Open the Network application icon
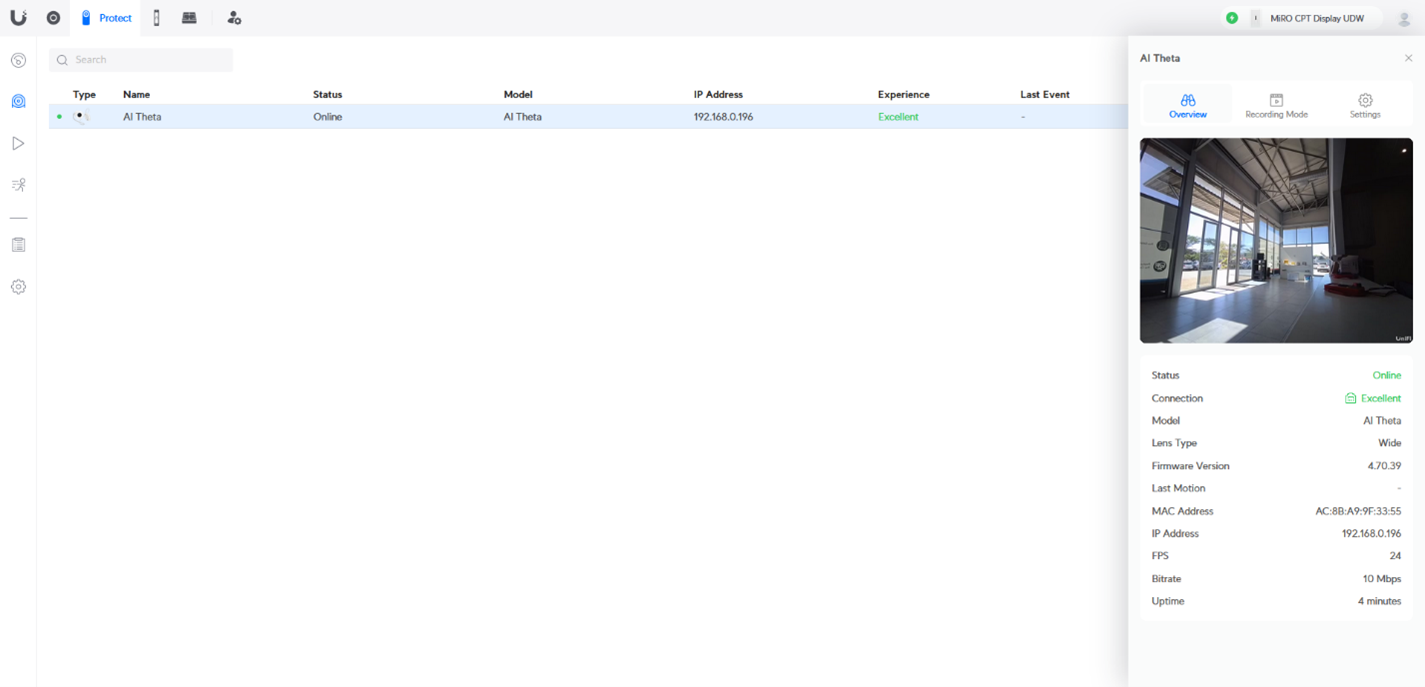1425x687 pixels. coord(54,18)
